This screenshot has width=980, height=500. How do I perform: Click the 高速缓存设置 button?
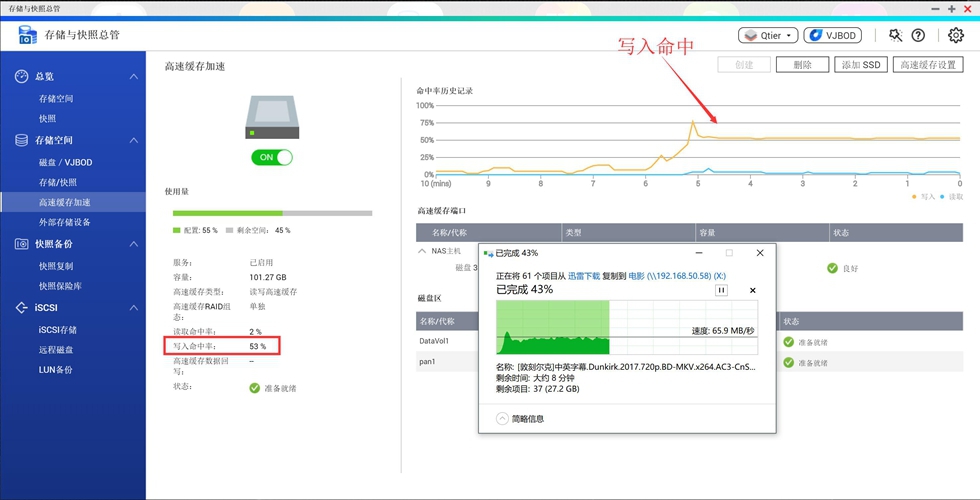(x=928, y=64)
